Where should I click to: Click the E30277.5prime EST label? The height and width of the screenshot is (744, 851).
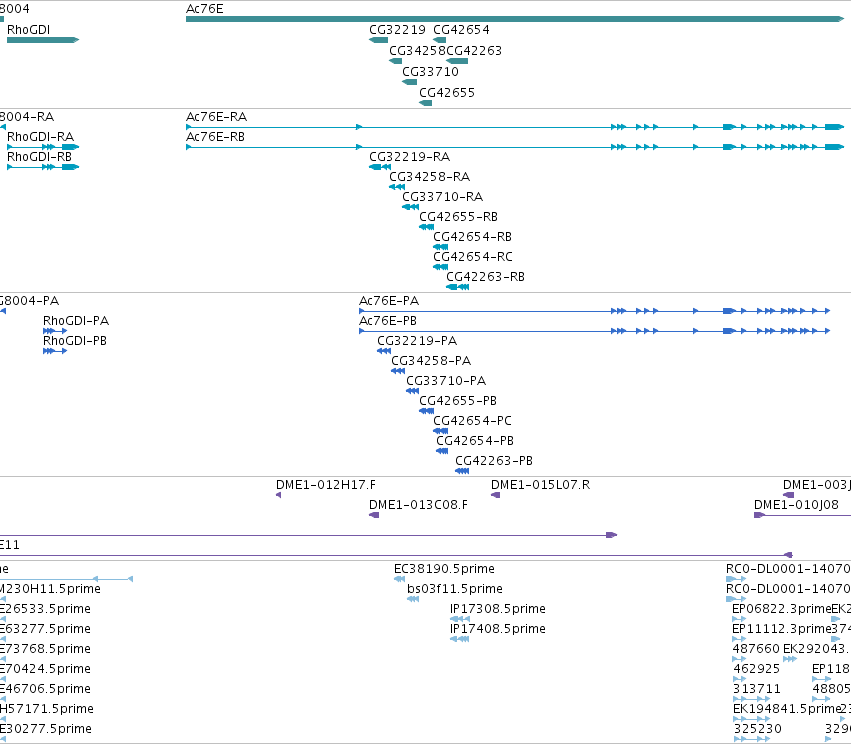46,729
